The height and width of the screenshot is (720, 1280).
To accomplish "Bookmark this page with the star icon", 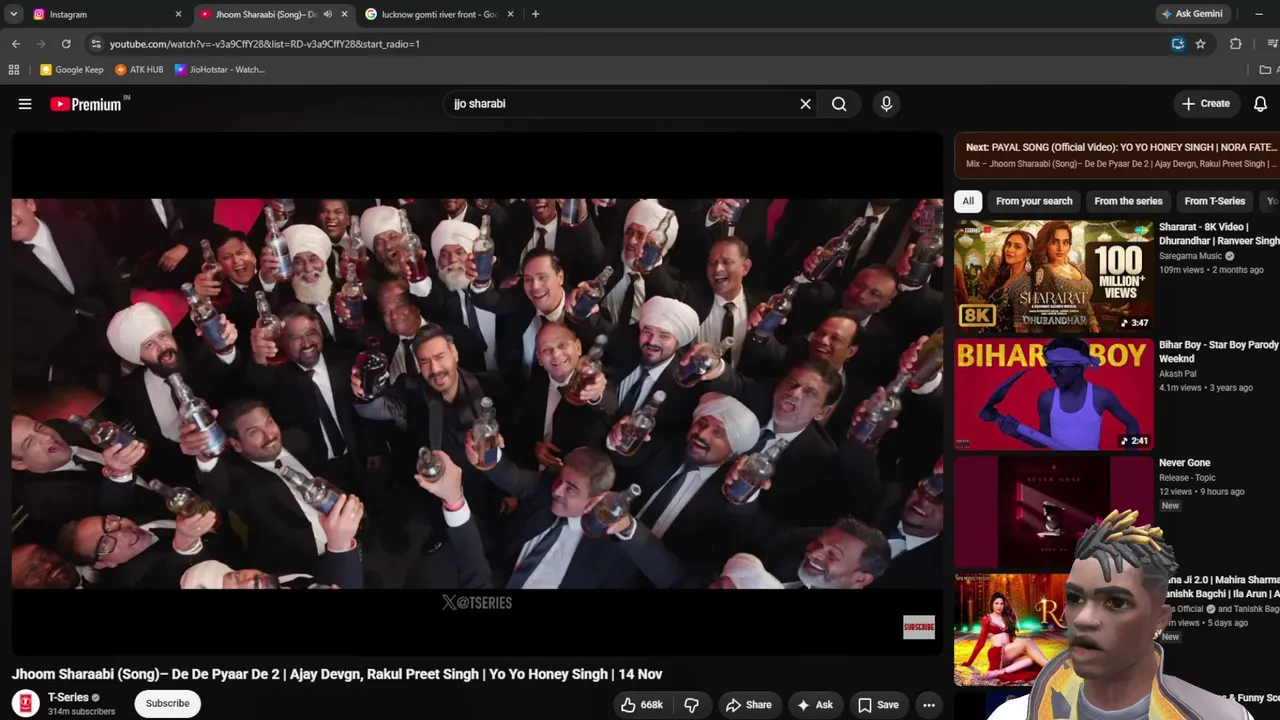I will click(1200, 44).
